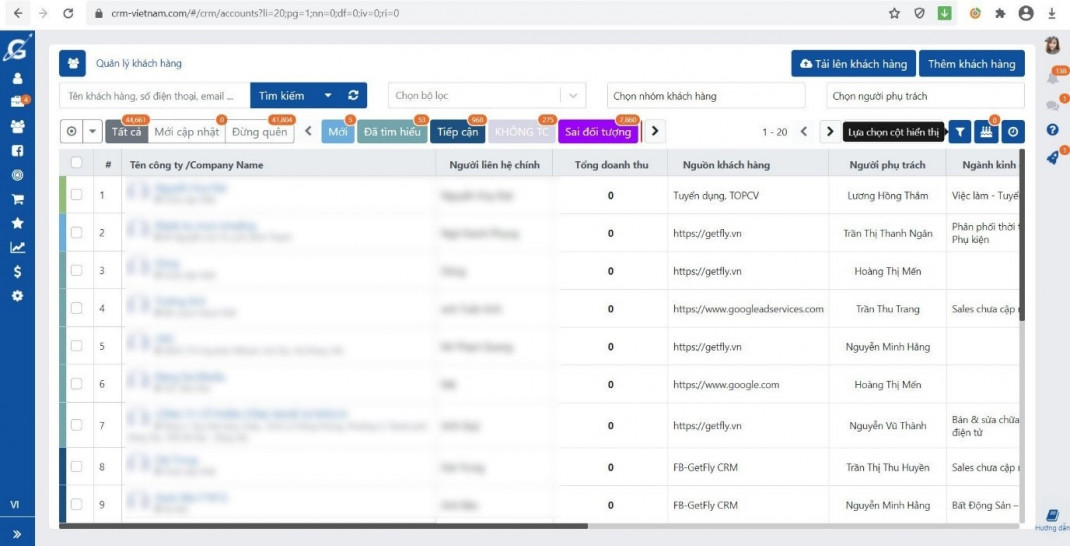Click the funnel filter icon button

pos(959,131)
